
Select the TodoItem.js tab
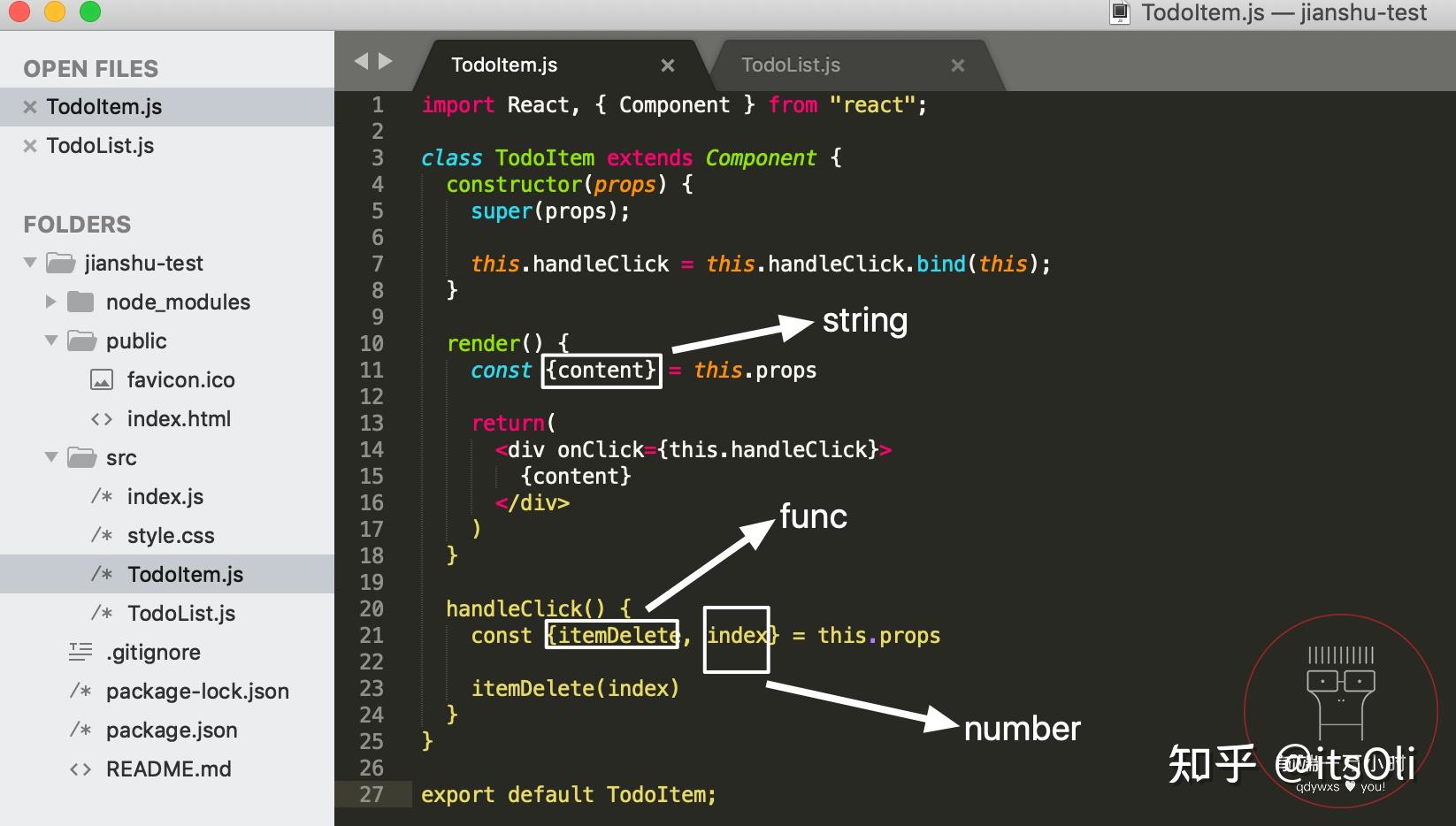[504, 65]
